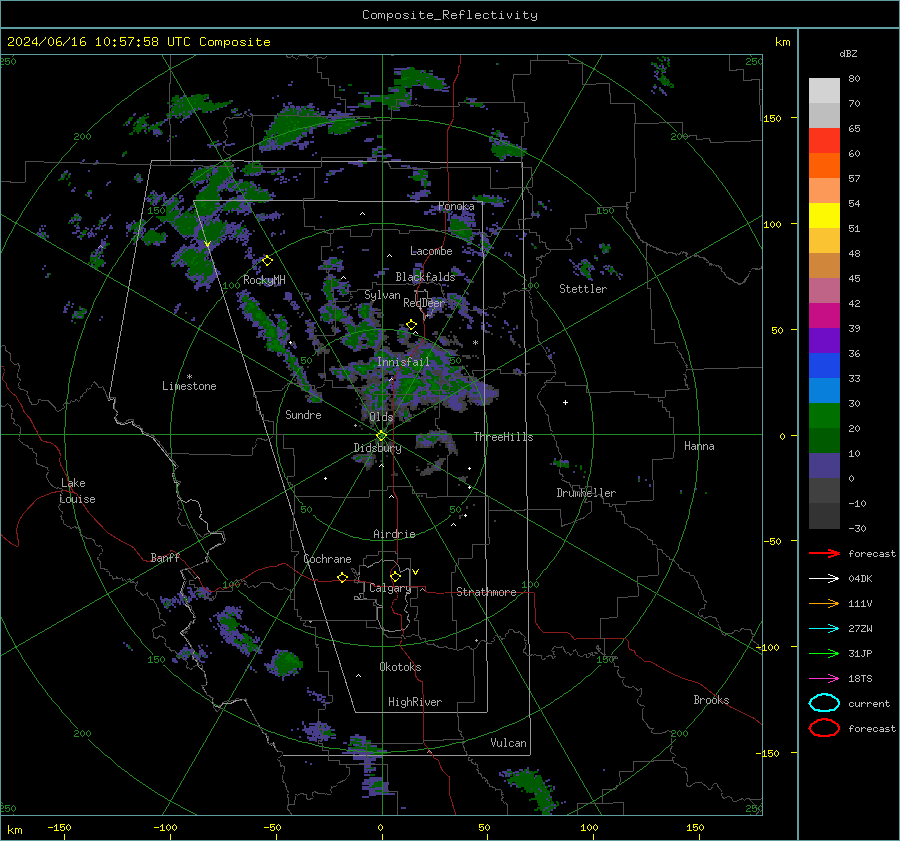Click the Calgary city label

point(390,588)
